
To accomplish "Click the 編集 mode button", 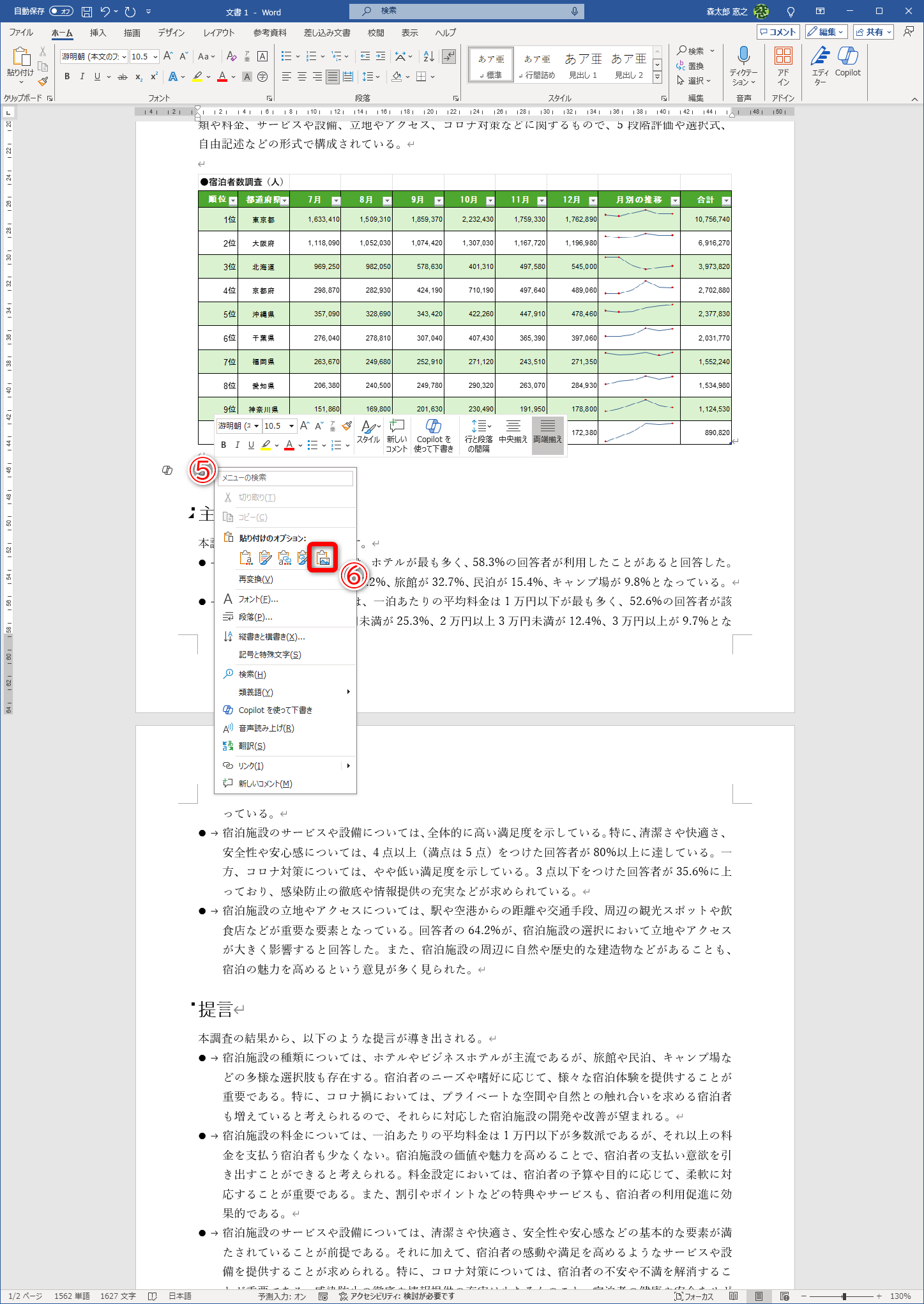I will [x=826, y=32].
